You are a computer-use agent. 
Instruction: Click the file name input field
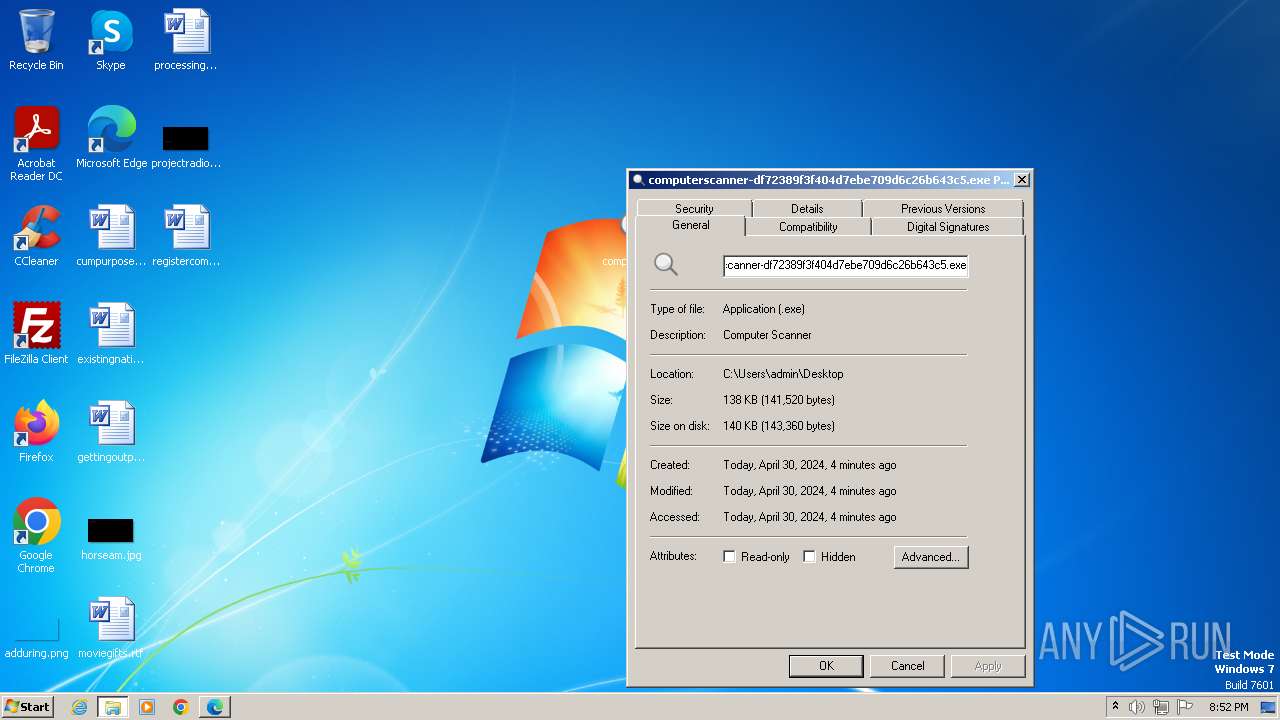click(845, 265)
